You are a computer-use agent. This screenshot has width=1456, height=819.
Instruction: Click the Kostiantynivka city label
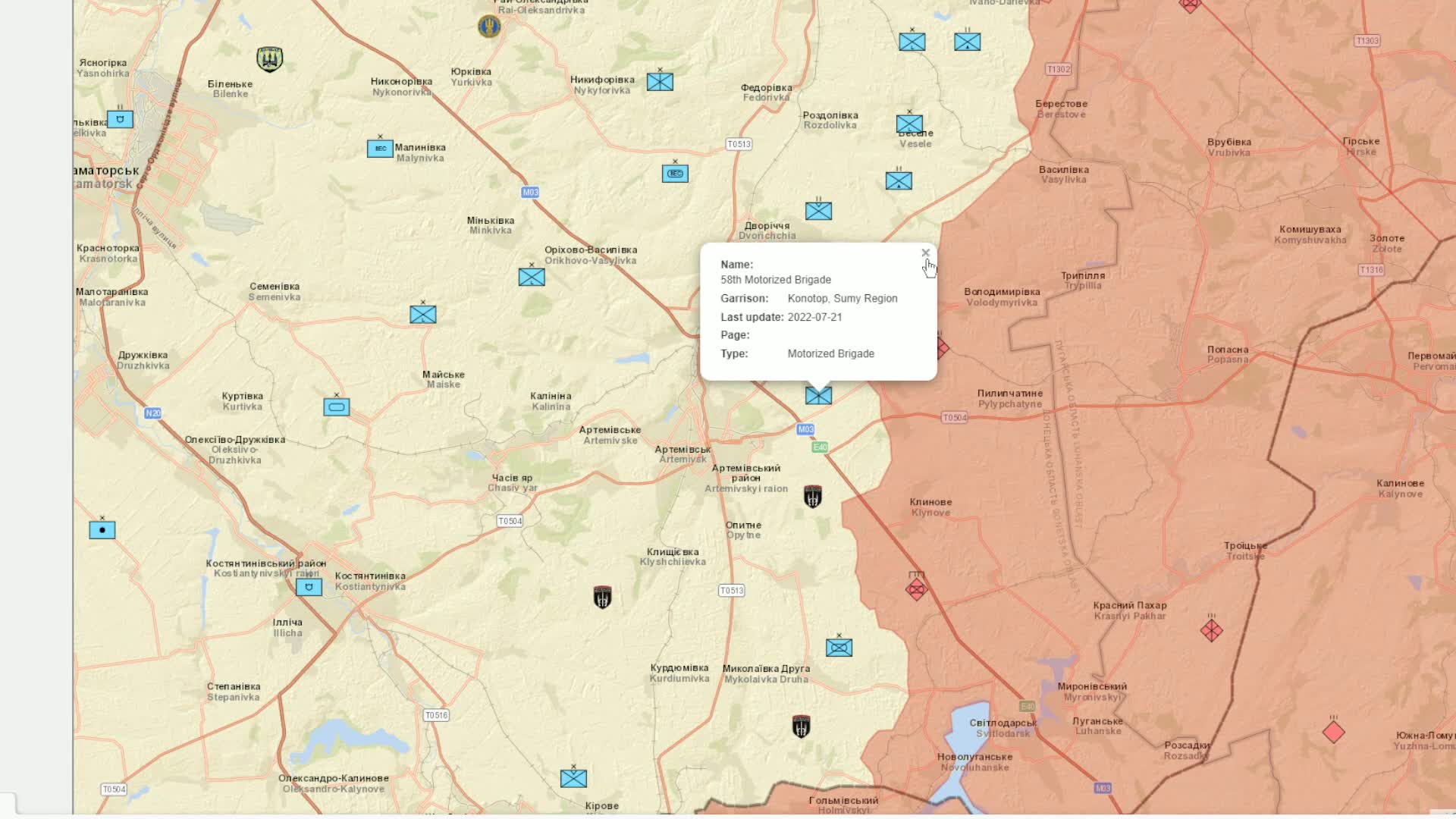coord(370,581)
